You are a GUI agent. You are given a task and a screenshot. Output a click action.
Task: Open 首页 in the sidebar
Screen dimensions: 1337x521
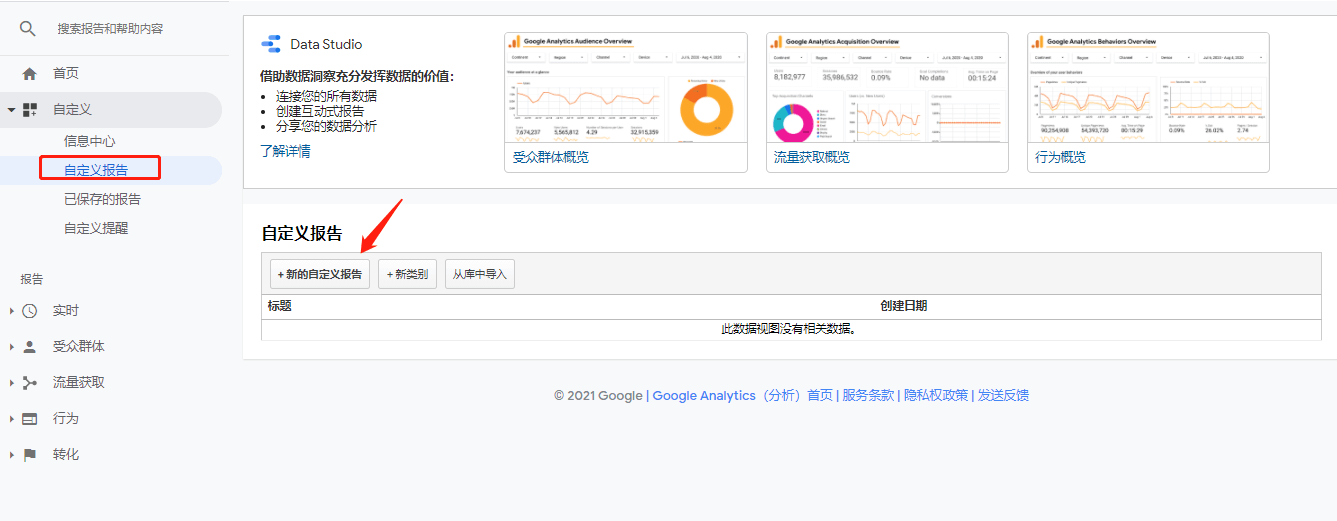(x=66, y=74)
